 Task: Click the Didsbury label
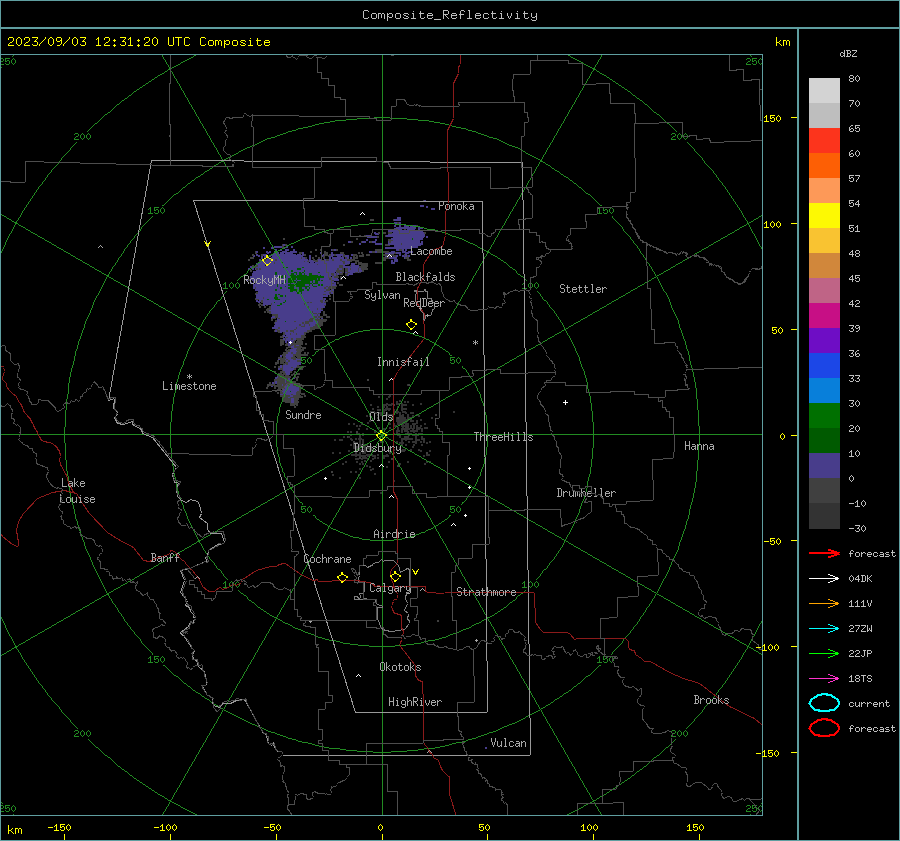point(378,448)
